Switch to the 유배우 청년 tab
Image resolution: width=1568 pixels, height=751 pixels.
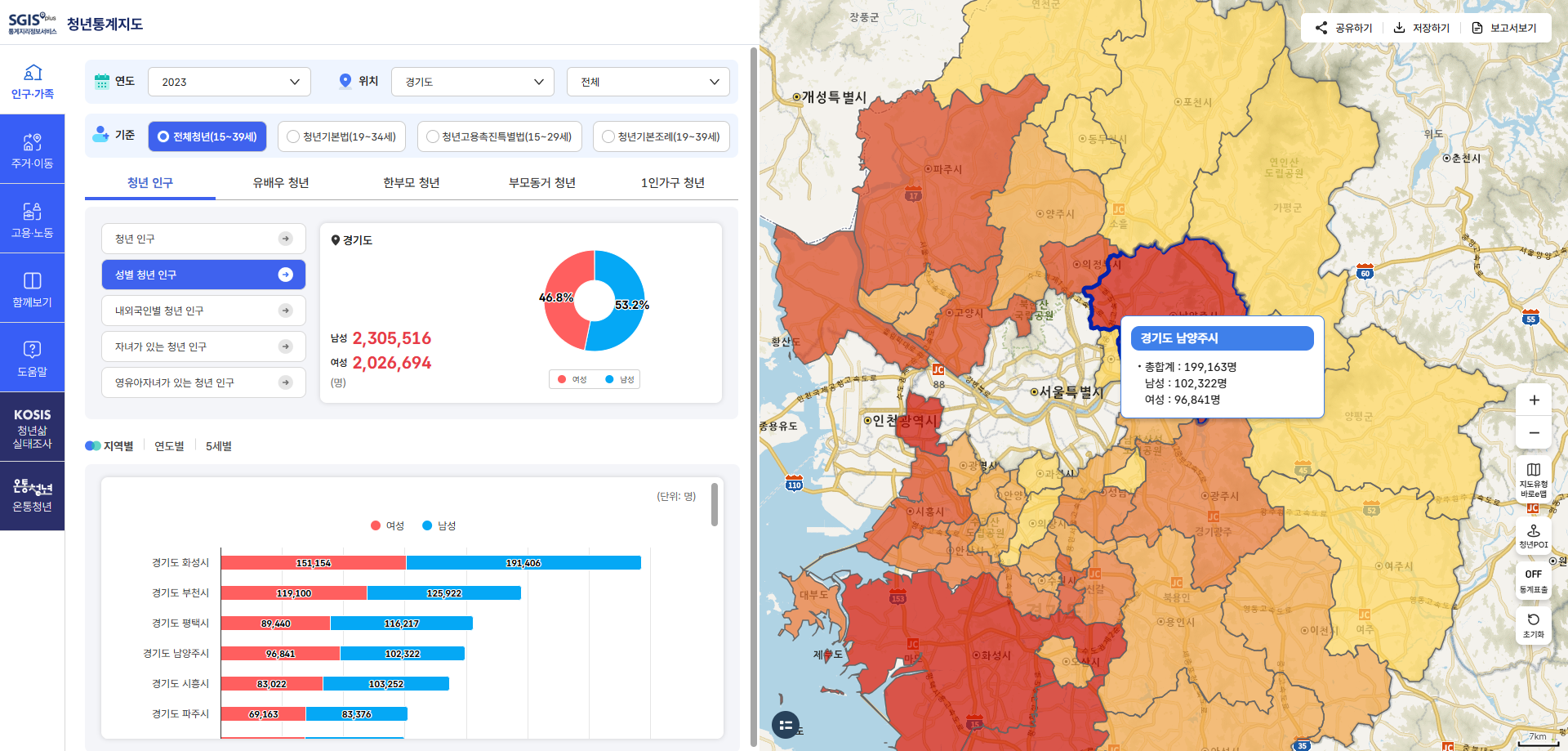pos(281,182)
